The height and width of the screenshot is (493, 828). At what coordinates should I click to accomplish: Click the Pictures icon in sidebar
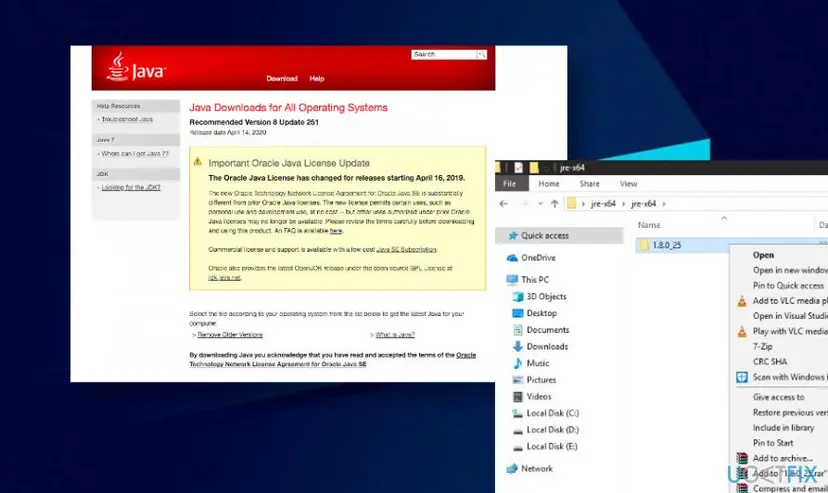click(x=518, y=380)
